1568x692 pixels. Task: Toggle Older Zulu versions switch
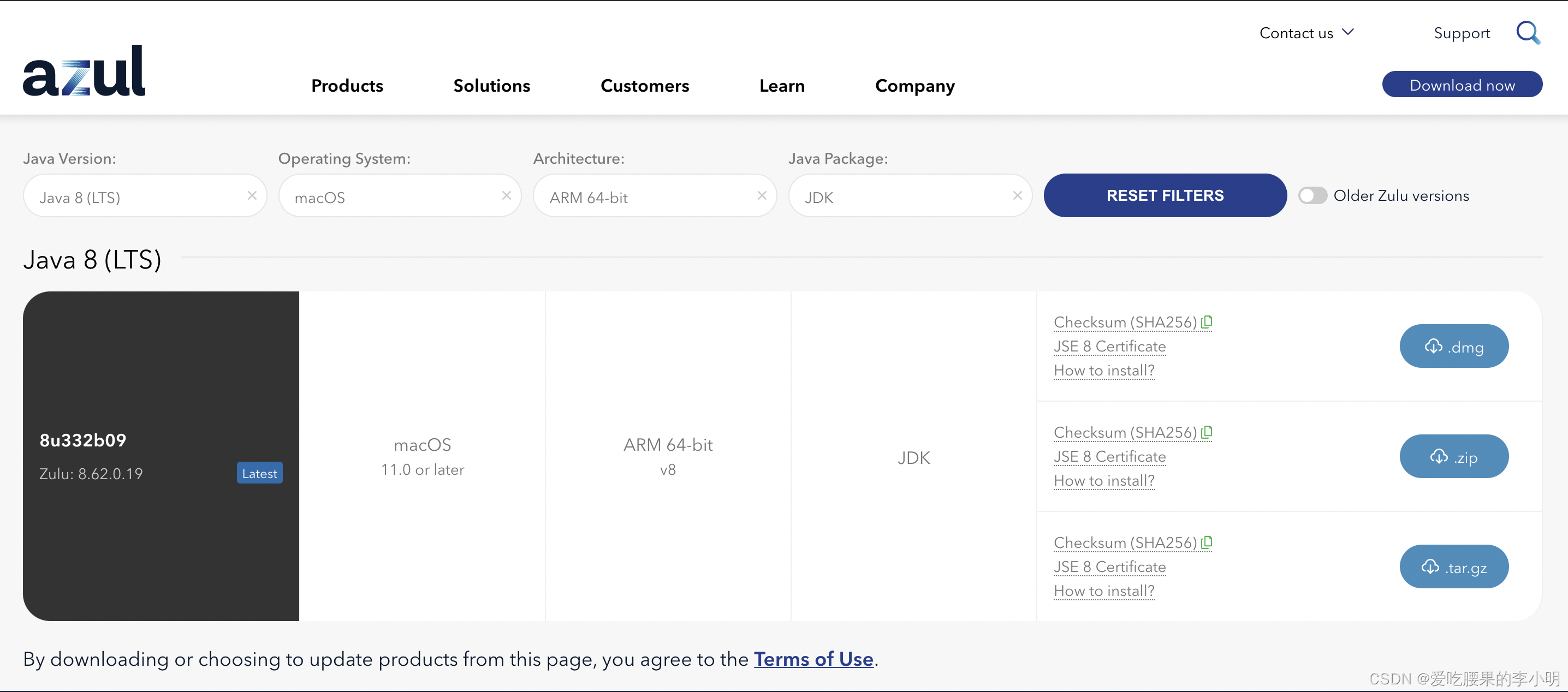tap(1312, 195)
